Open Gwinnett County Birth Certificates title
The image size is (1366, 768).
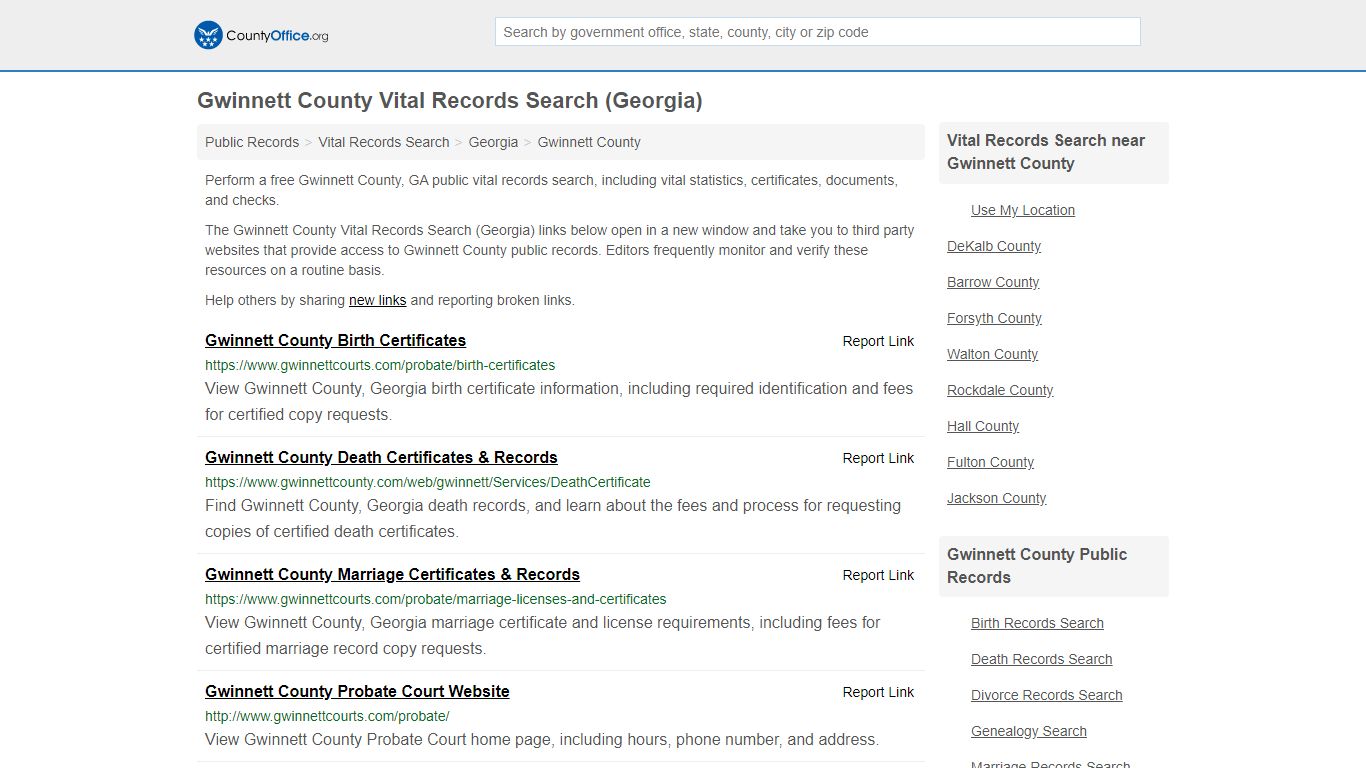coord(335,340)
